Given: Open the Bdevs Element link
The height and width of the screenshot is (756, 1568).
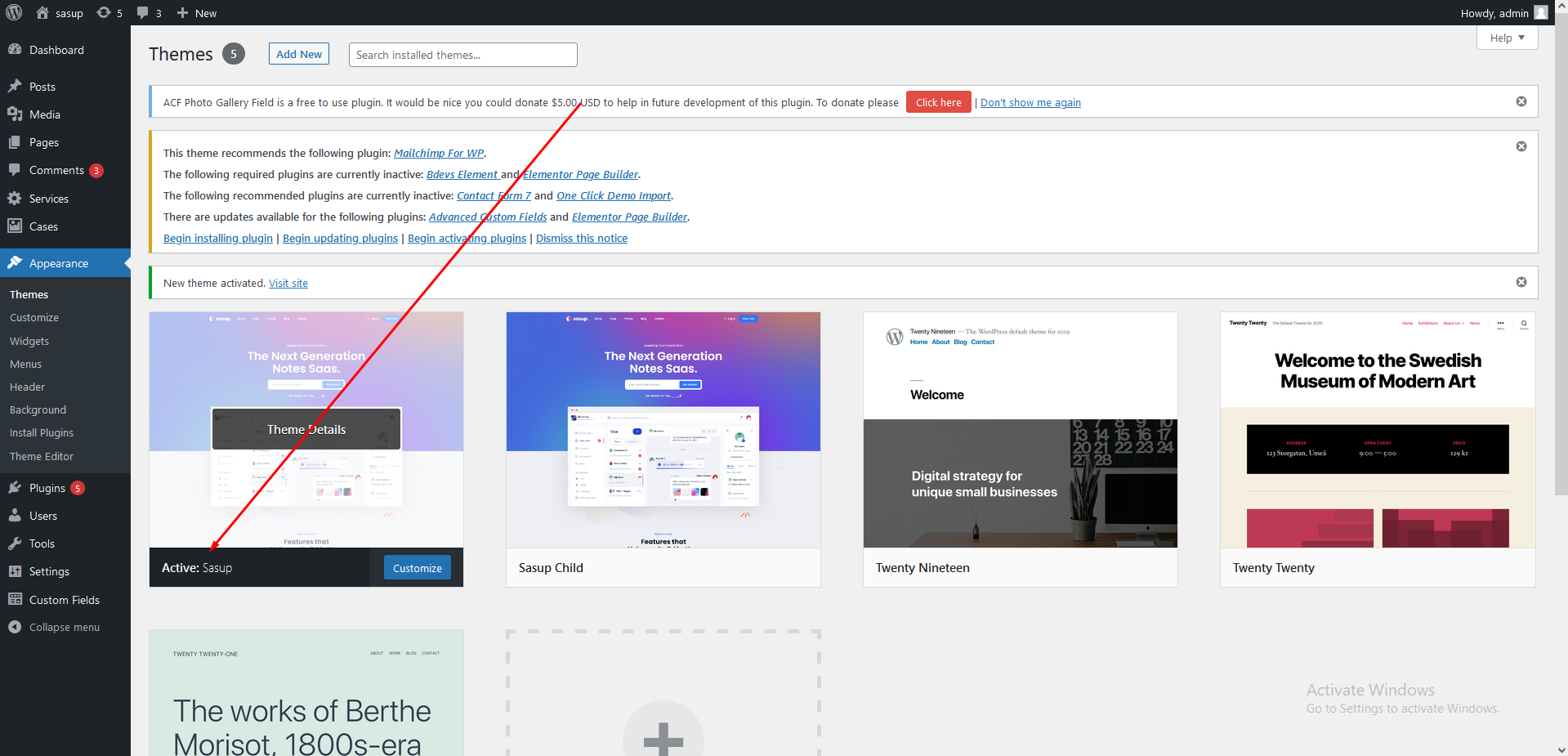Looking at the screenshot, I should (462, 174).
